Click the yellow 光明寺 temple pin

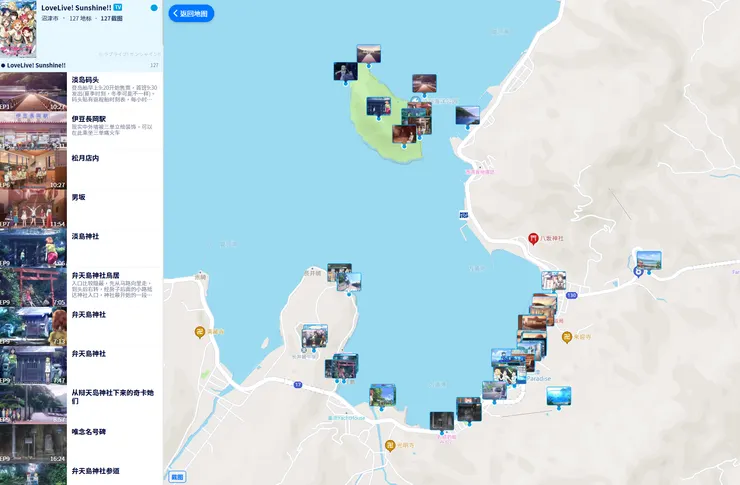[x=390, y=445]
